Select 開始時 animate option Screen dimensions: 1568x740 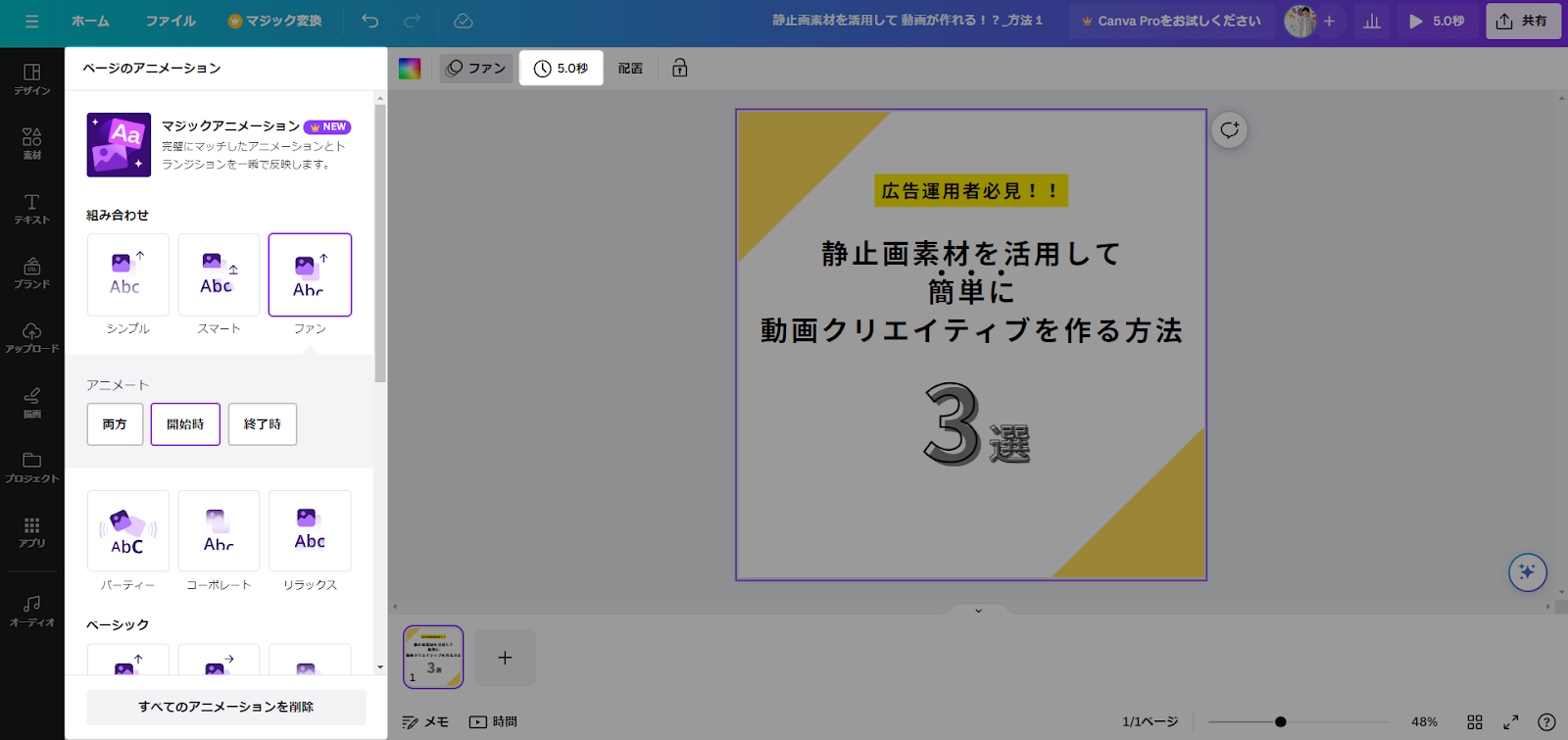[x=185, y=424]
